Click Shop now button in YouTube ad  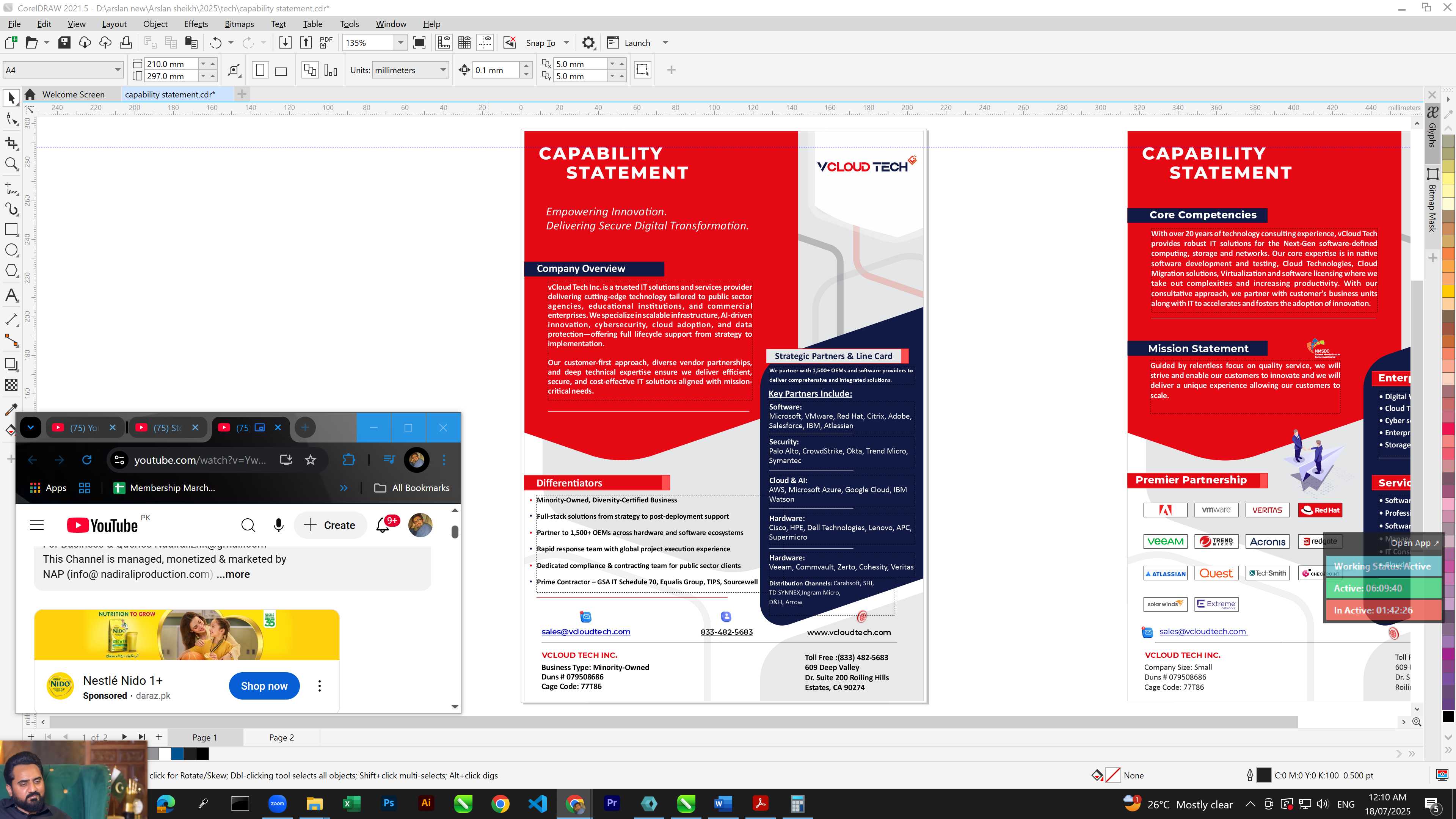(x=264, y=686)
